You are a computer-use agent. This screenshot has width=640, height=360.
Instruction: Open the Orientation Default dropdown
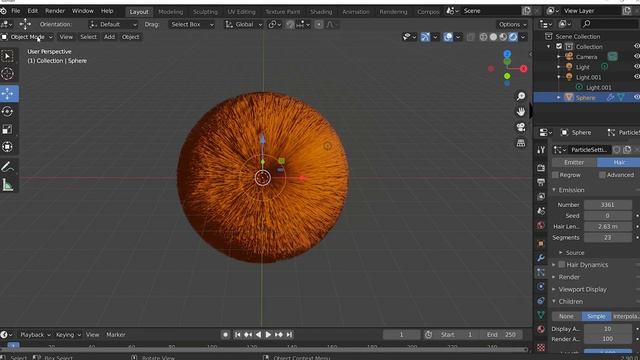pos(113,24)
